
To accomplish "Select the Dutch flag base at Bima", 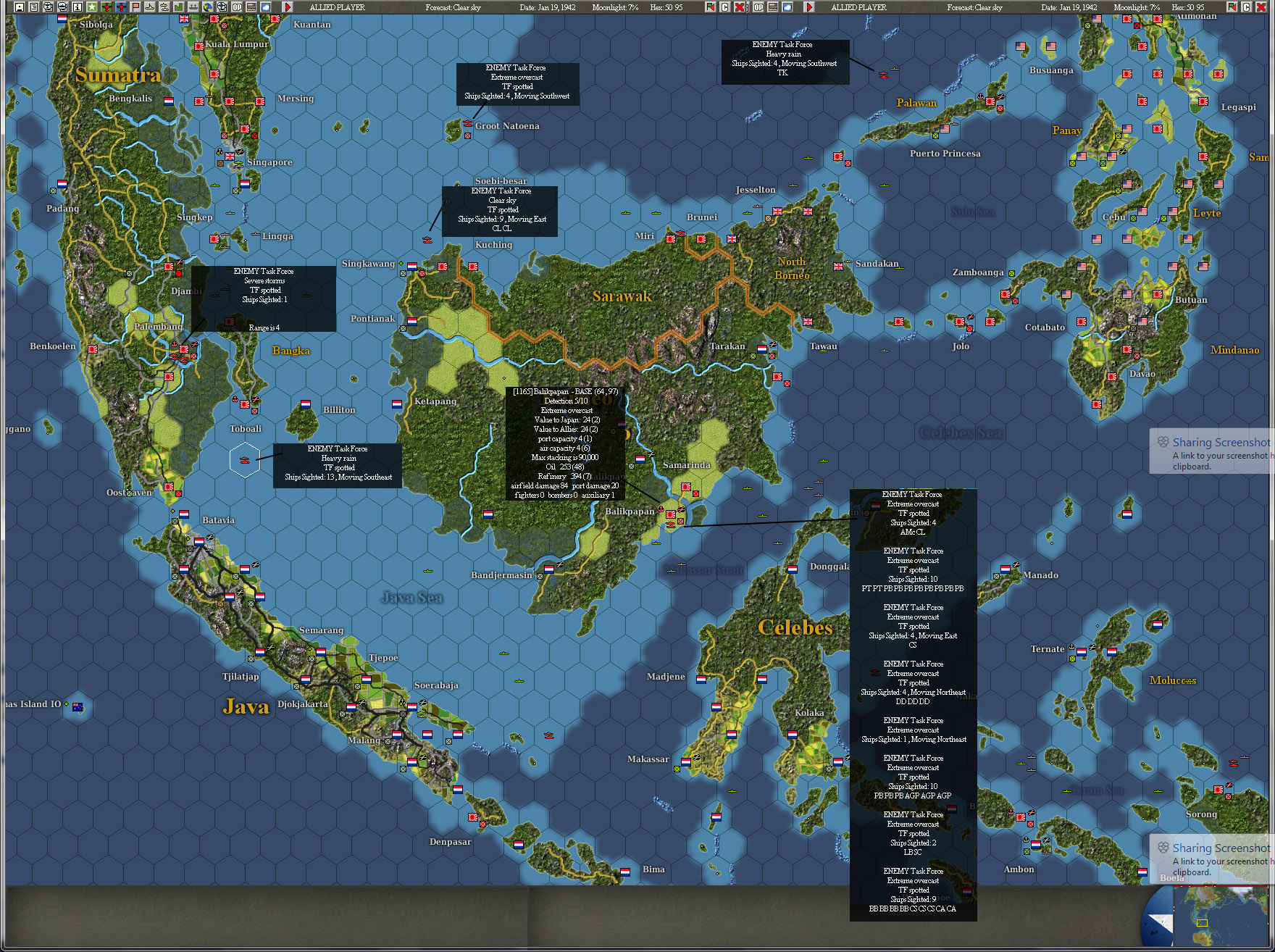I will (625, 872).
